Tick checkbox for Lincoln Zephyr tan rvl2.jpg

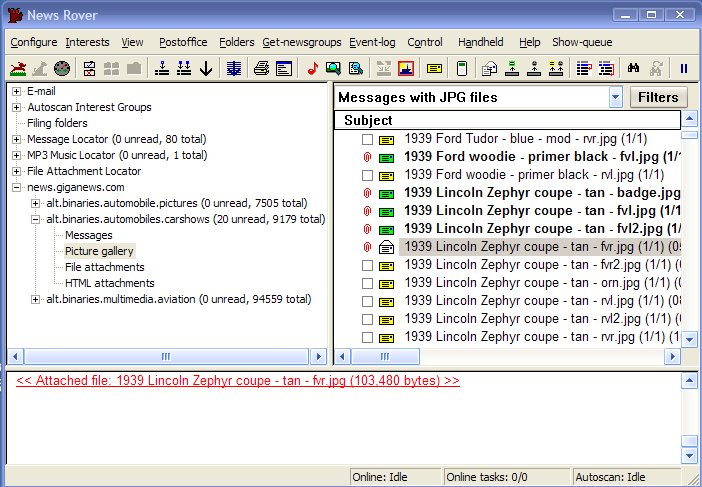[x=367, y=319]
